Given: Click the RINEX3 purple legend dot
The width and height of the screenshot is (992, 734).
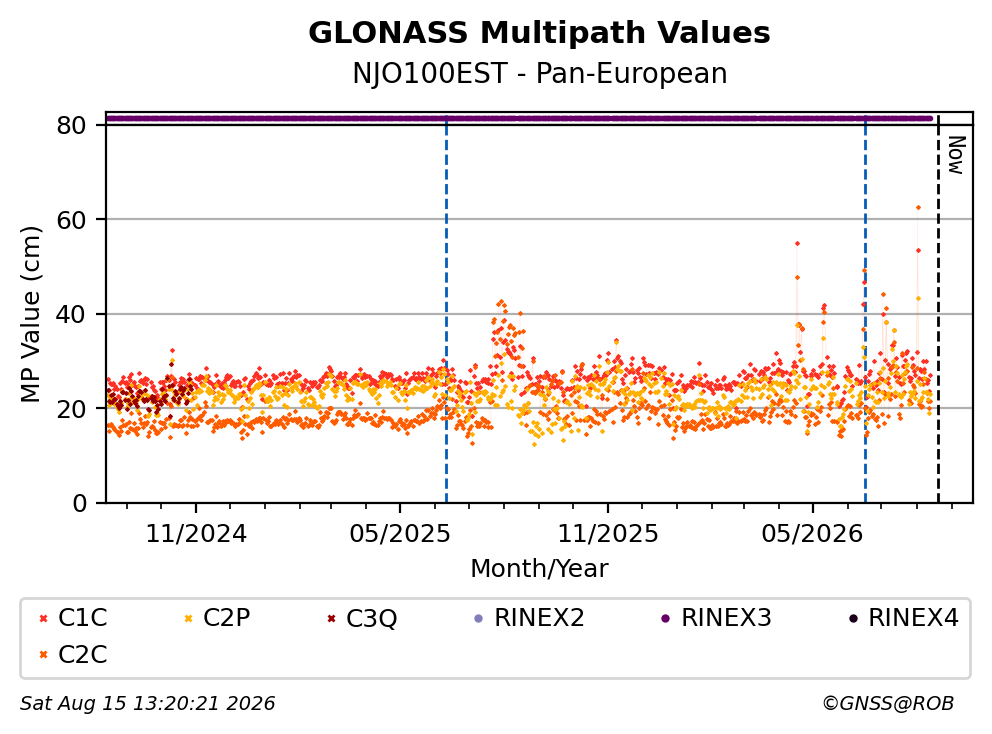Looking at the screenshot, I should click(665, 618).
